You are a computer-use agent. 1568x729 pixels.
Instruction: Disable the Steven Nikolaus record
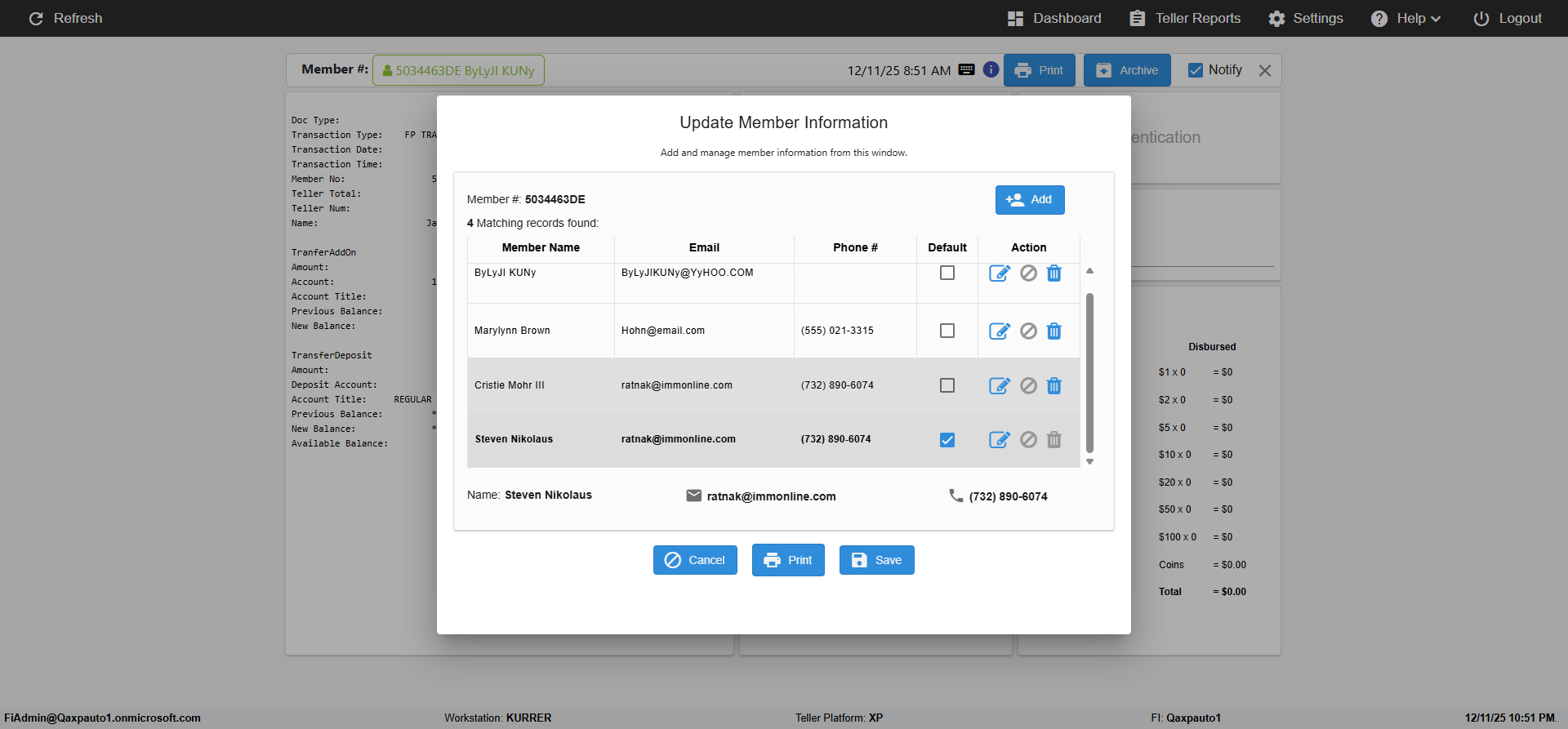click(x=1029, y=440)
